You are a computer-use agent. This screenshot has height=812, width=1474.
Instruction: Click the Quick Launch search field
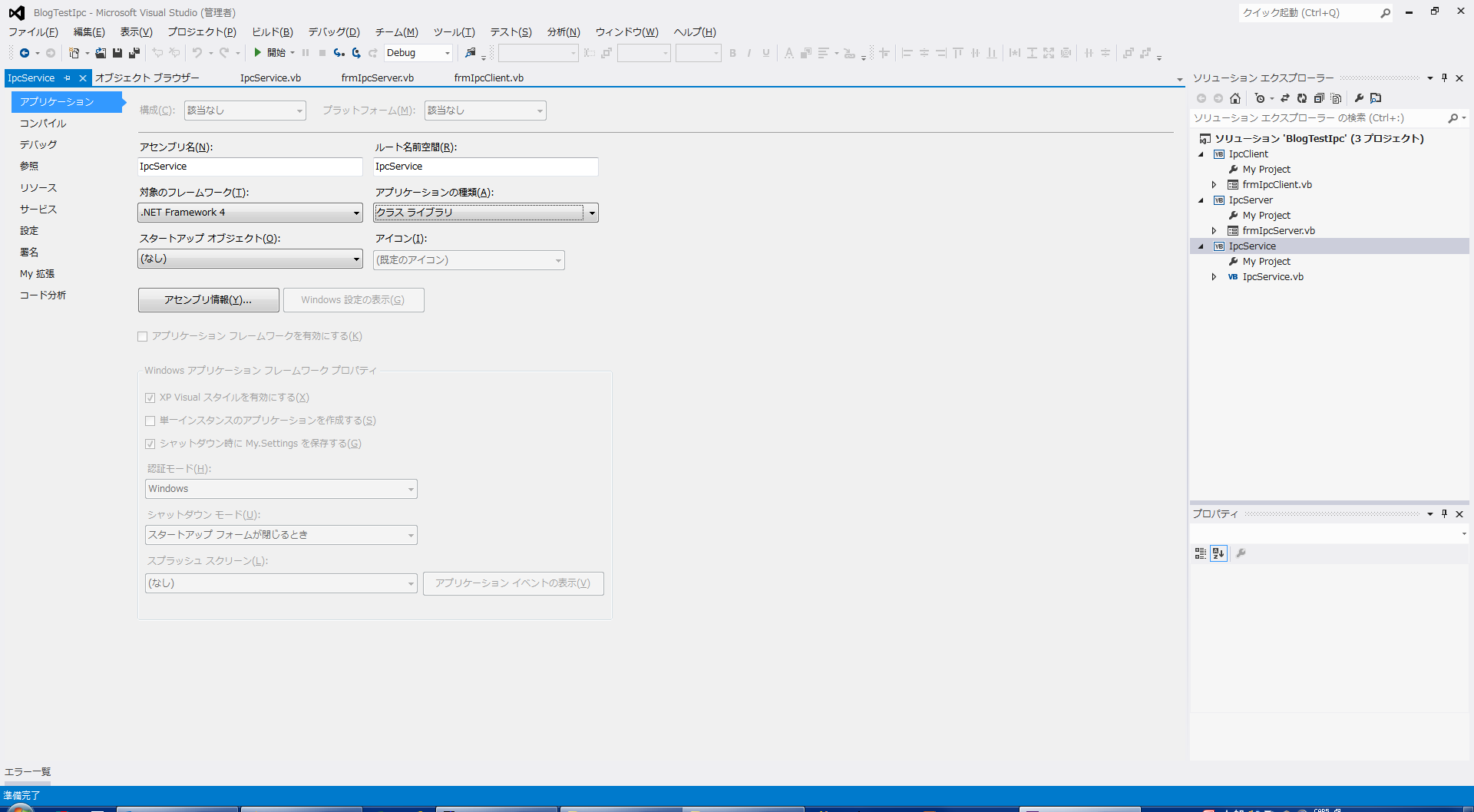[1309, 13]
